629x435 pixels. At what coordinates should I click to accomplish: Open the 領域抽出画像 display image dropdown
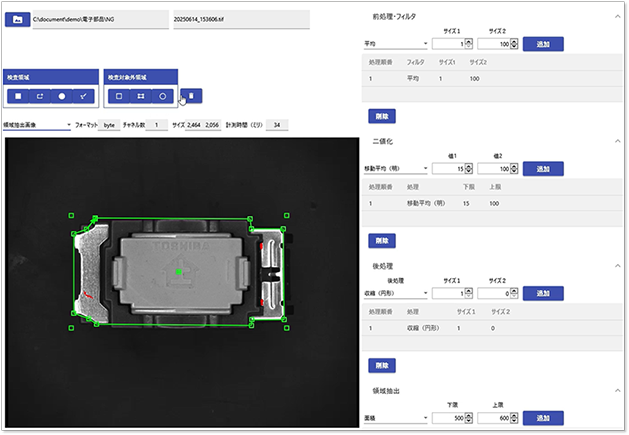click(37, 125)
